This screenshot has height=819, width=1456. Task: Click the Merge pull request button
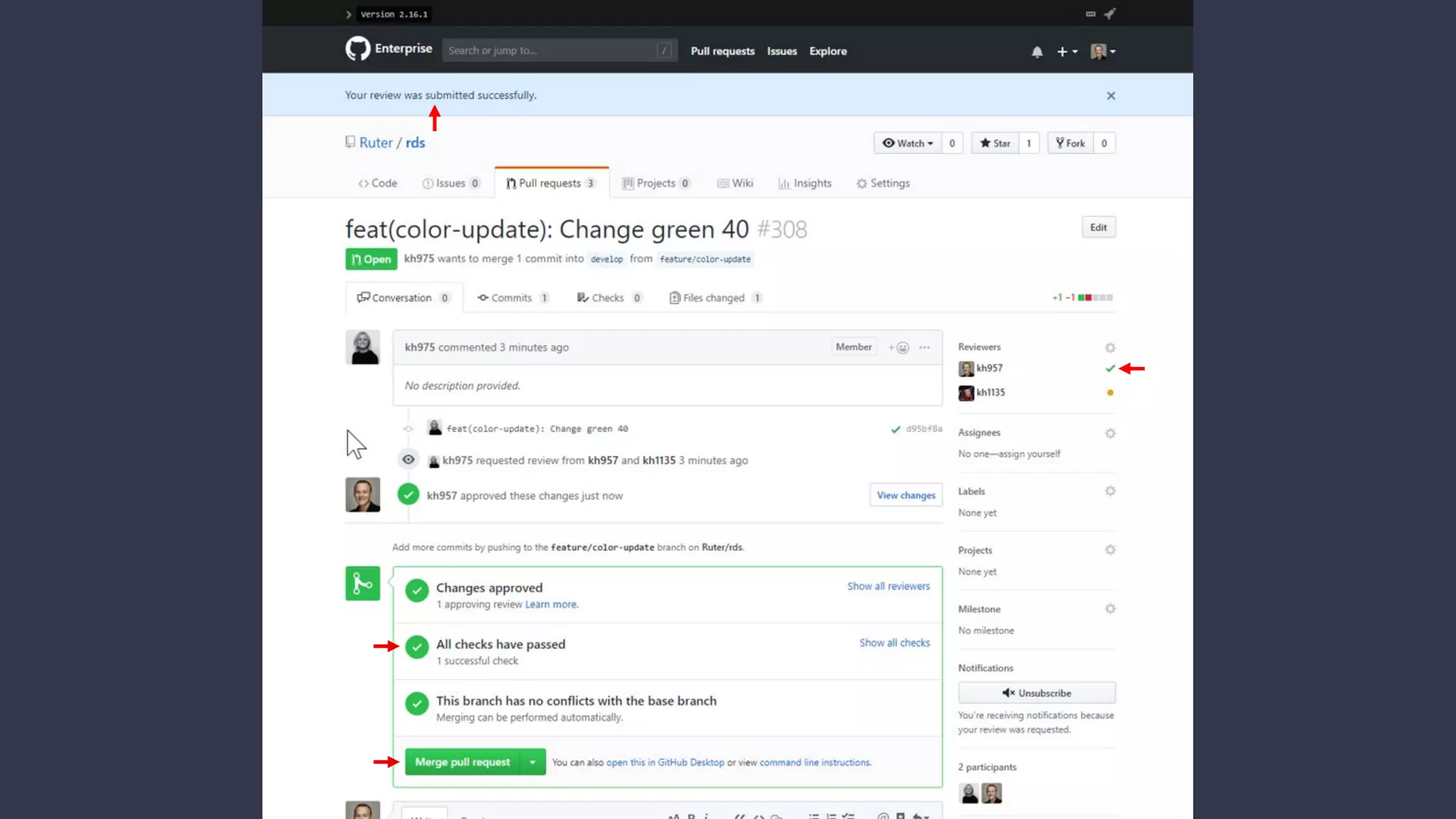462,762
